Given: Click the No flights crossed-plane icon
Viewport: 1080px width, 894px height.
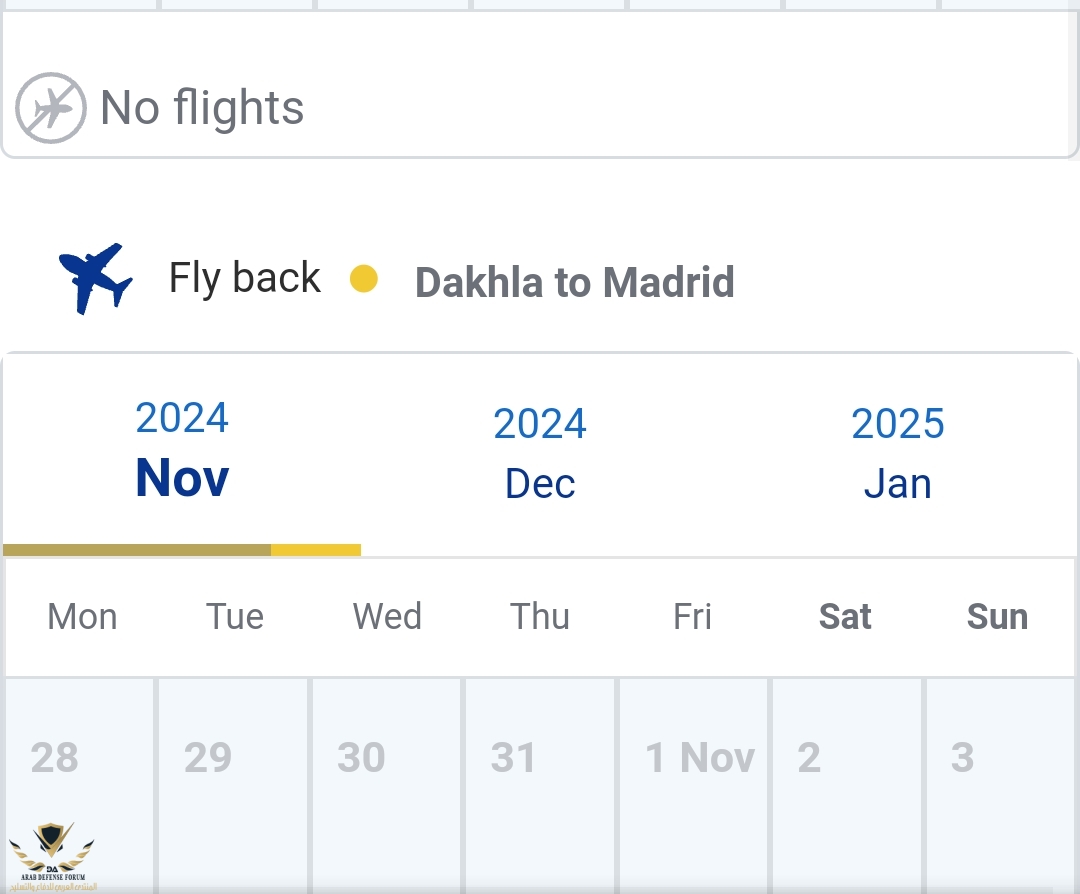Looking at the screenshot, I should (50, 107).
